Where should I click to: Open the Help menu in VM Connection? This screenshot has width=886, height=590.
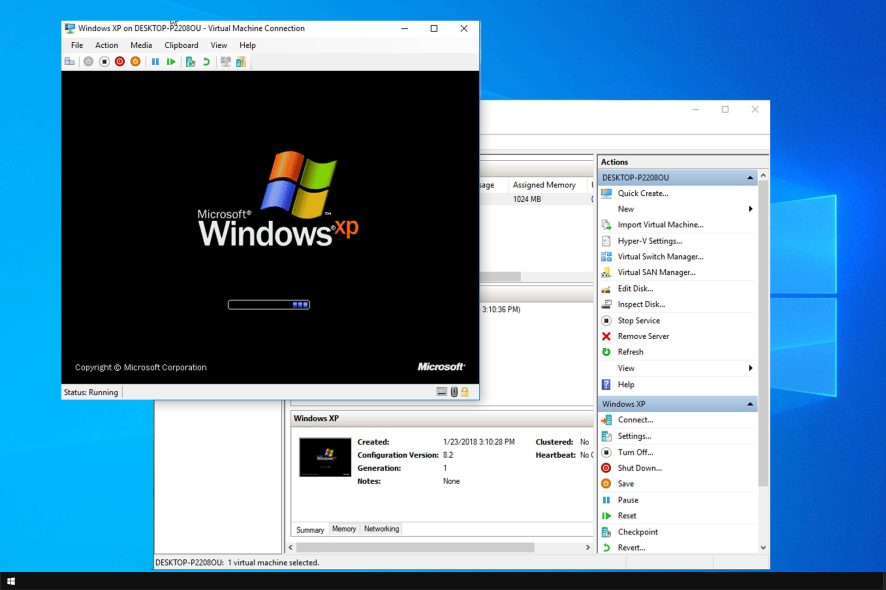pyautogui.click(x=247, y=45)
